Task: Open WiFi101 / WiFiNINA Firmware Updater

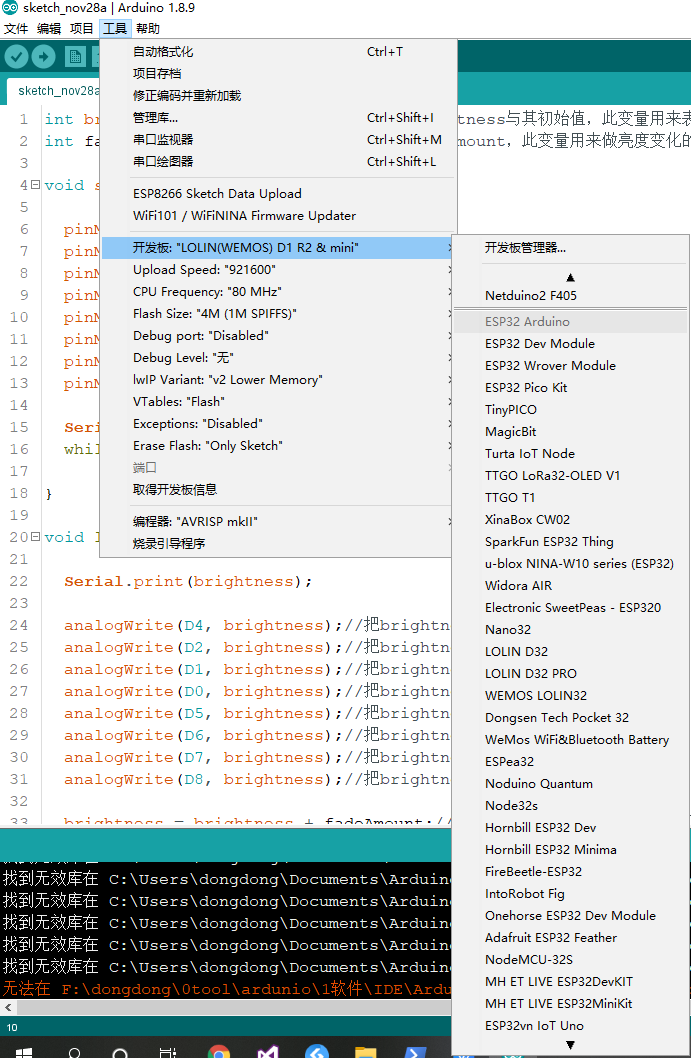Action: coord(278,216)
